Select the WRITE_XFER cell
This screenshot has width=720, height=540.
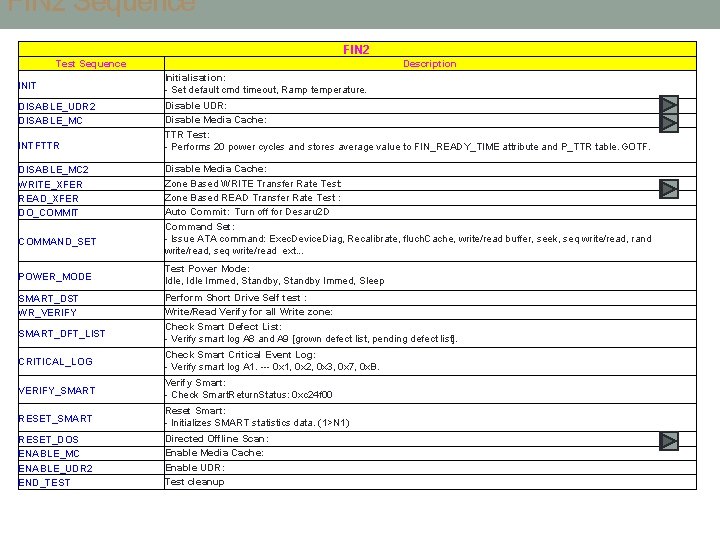coord(91,184)
